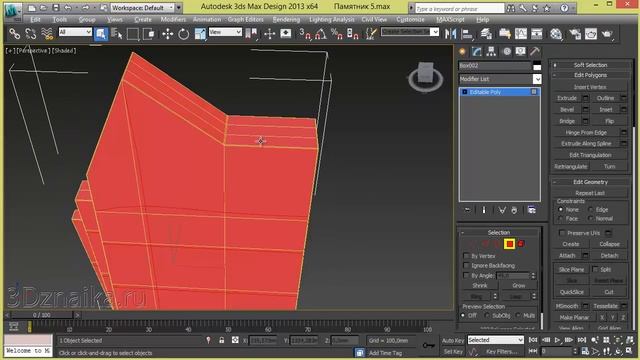This screenshot has height=360, width=640.
Task: Collapse the Edit Polygons rollout
Action: 590,75
